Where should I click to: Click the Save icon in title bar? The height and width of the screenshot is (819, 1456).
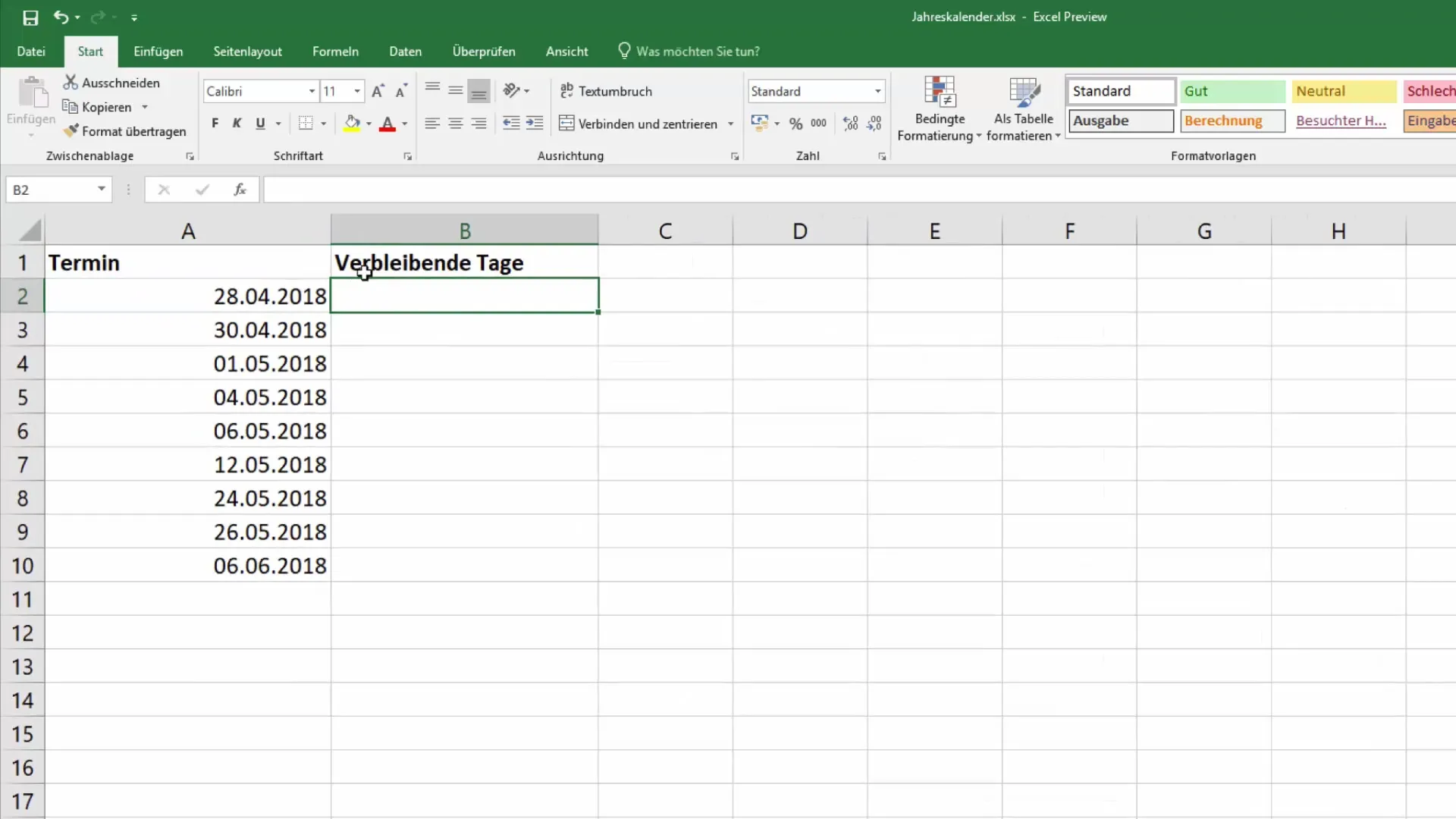point(30,17)
